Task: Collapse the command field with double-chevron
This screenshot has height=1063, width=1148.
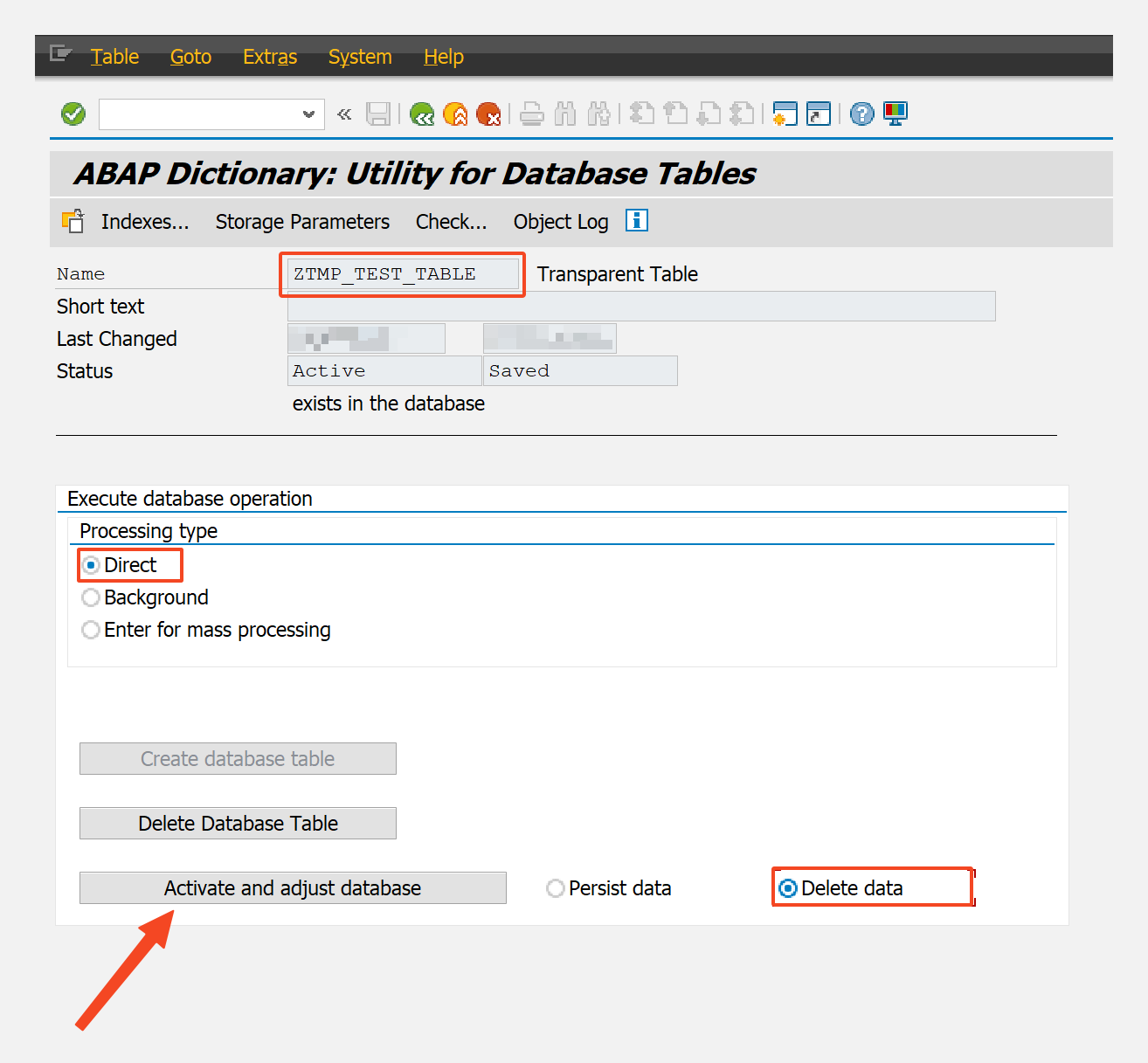Action: [x=343, y=114]
